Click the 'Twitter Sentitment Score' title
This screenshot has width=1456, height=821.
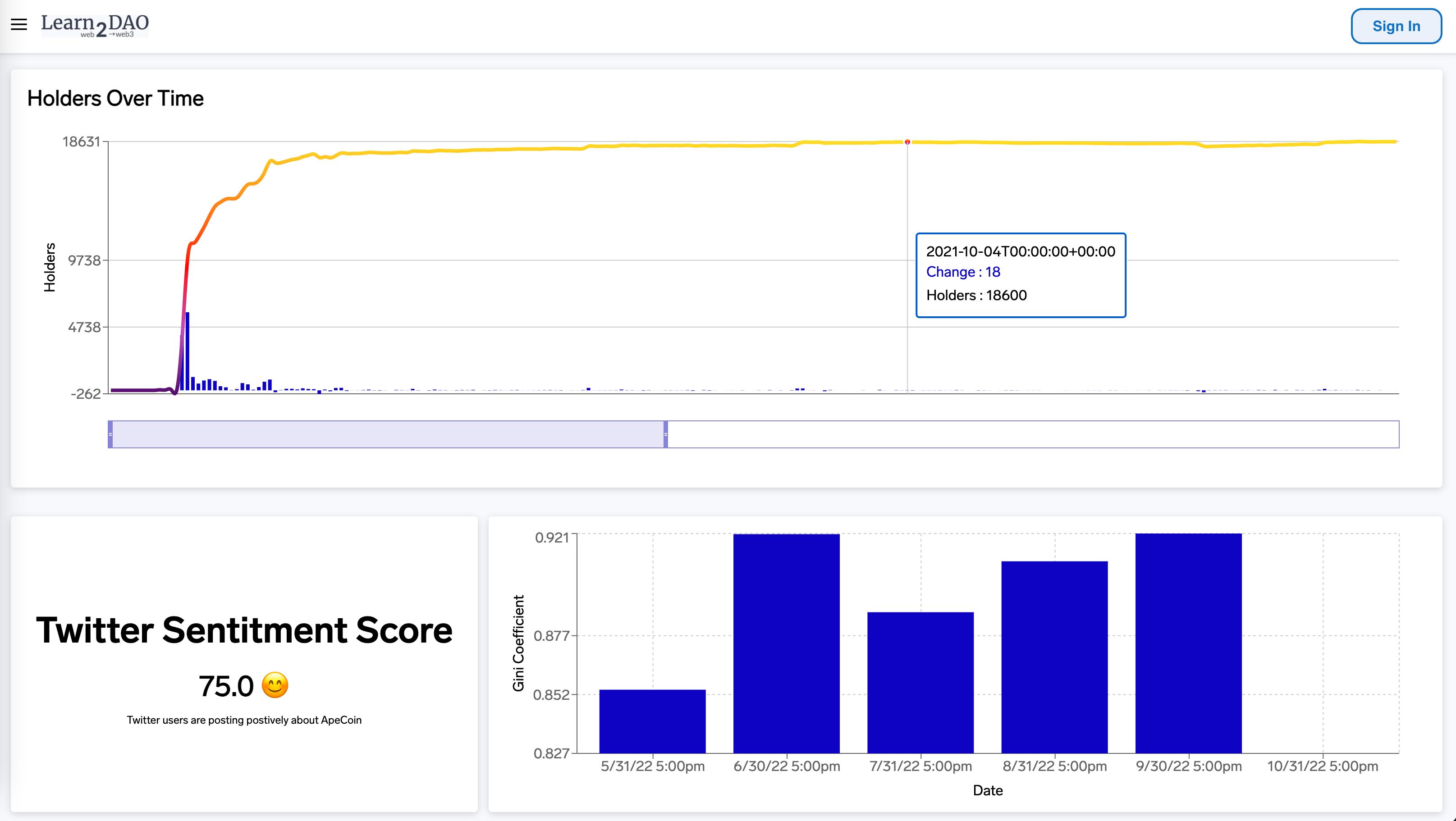(x=244, y=629)
